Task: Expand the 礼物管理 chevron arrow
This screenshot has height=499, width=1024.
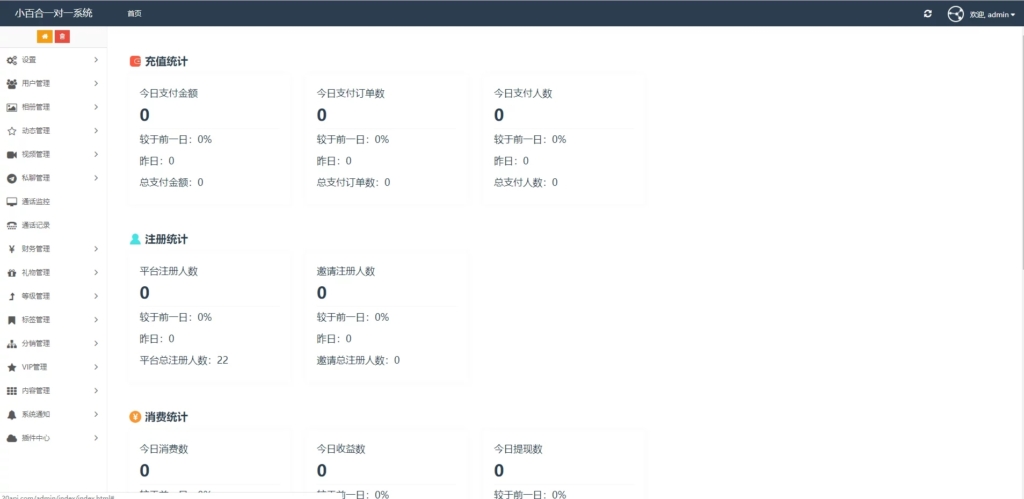Action: [96, 272]
